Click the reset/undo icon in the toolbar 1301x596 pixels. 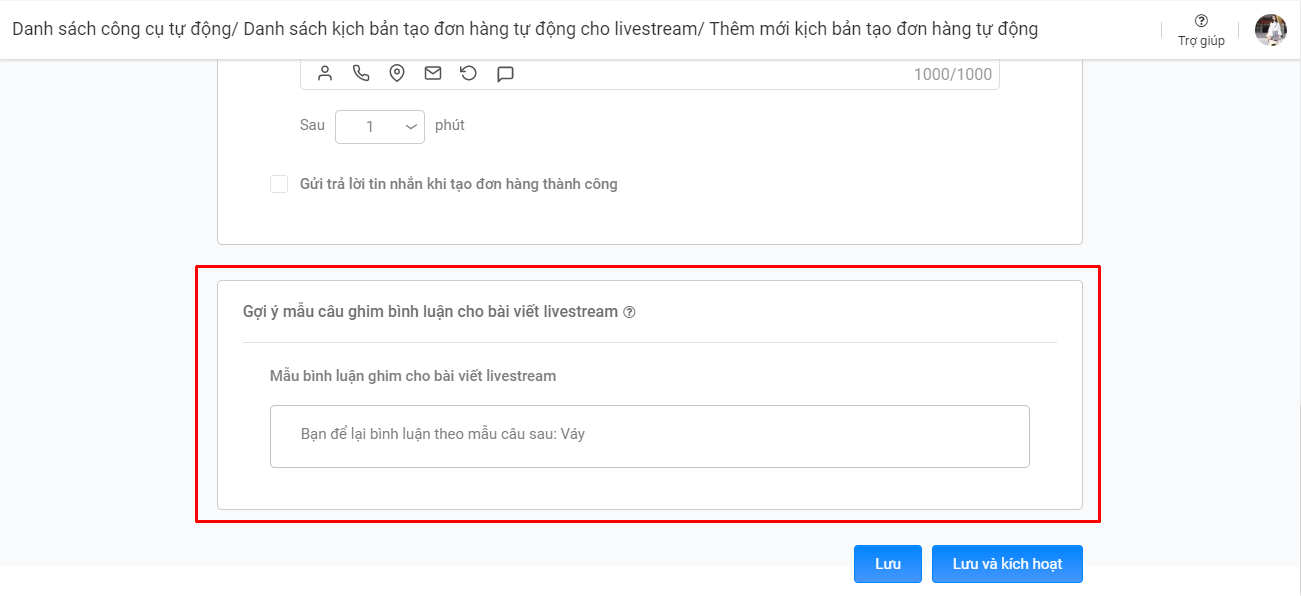click(468, 72)
